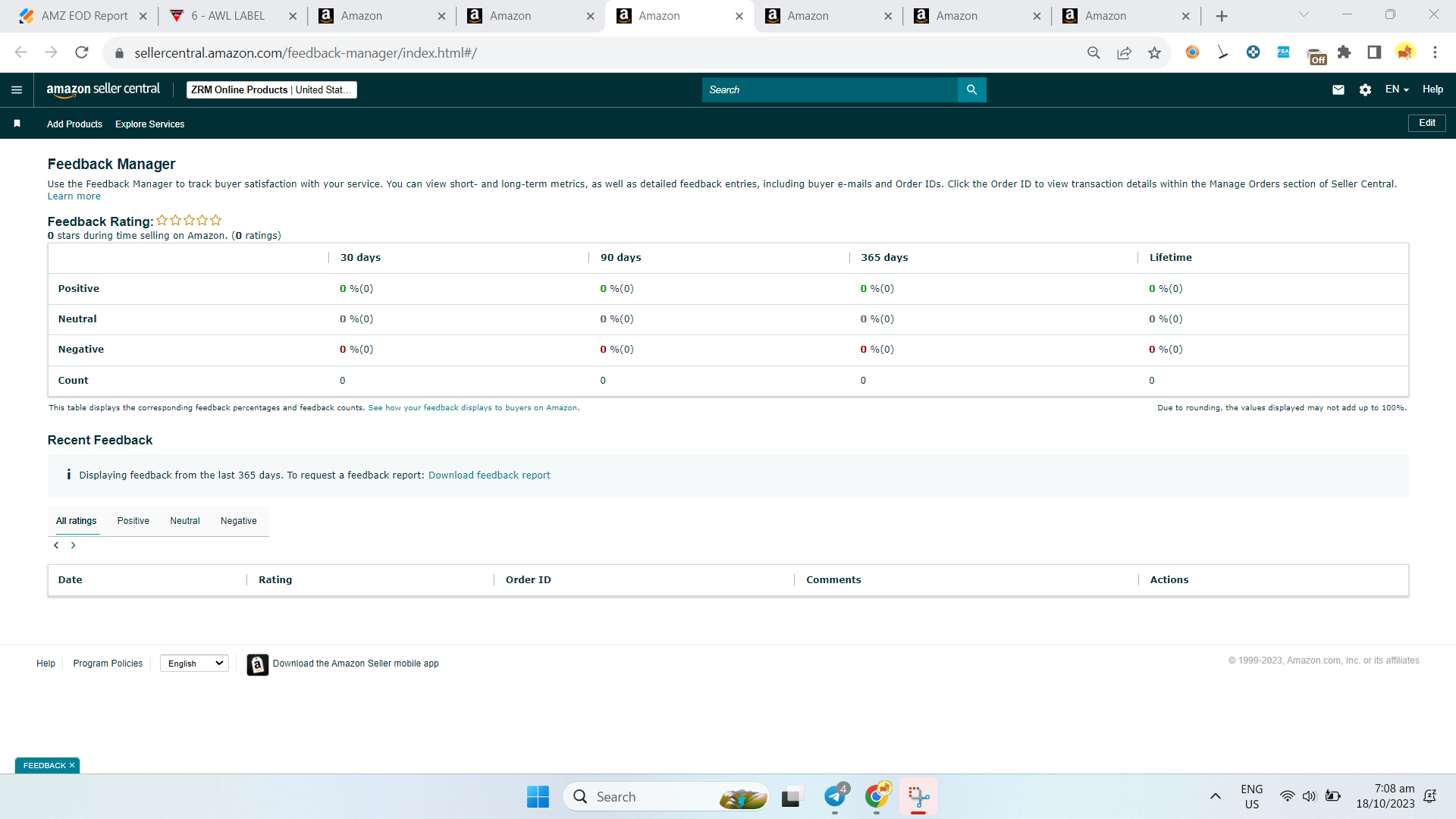This screenshot has height=819, width=1456.
Task: Click the FBA extension icon
Action: (x=1283, y=52)
